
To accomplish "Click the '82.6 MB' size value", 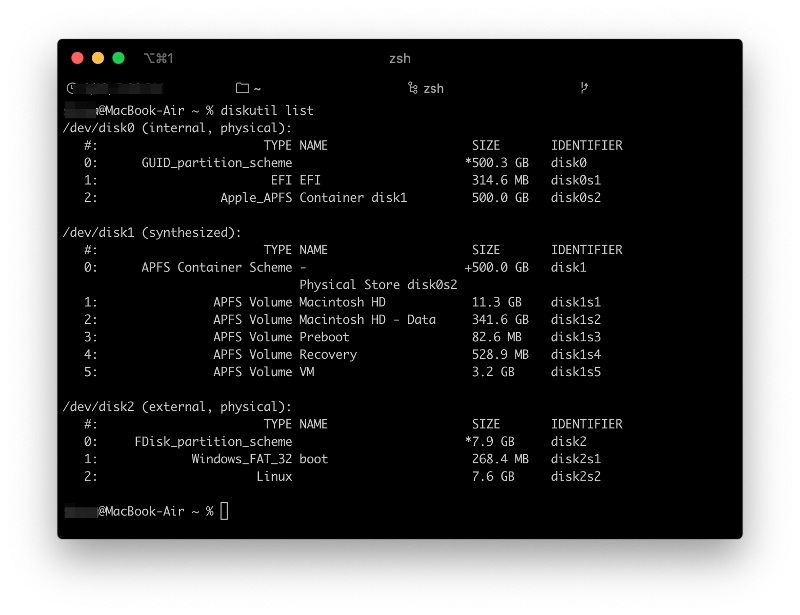I will click(497, 337).
